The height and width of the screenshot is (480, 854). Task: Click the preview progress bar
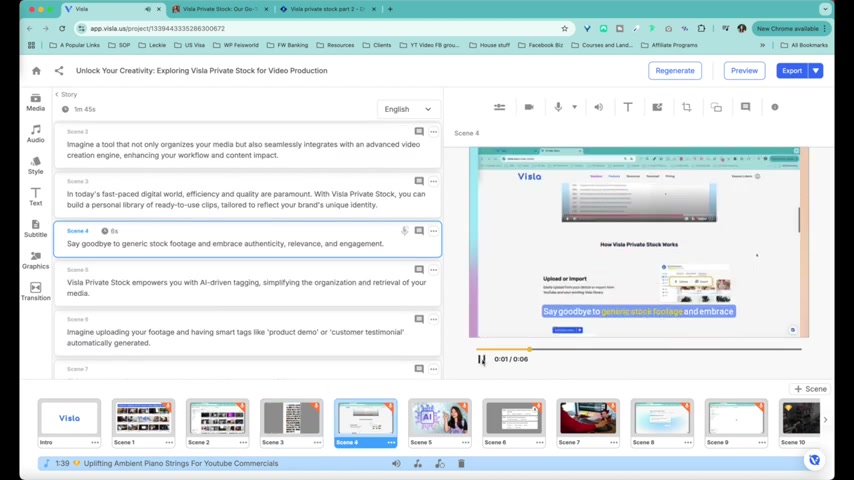coord(638,349)
